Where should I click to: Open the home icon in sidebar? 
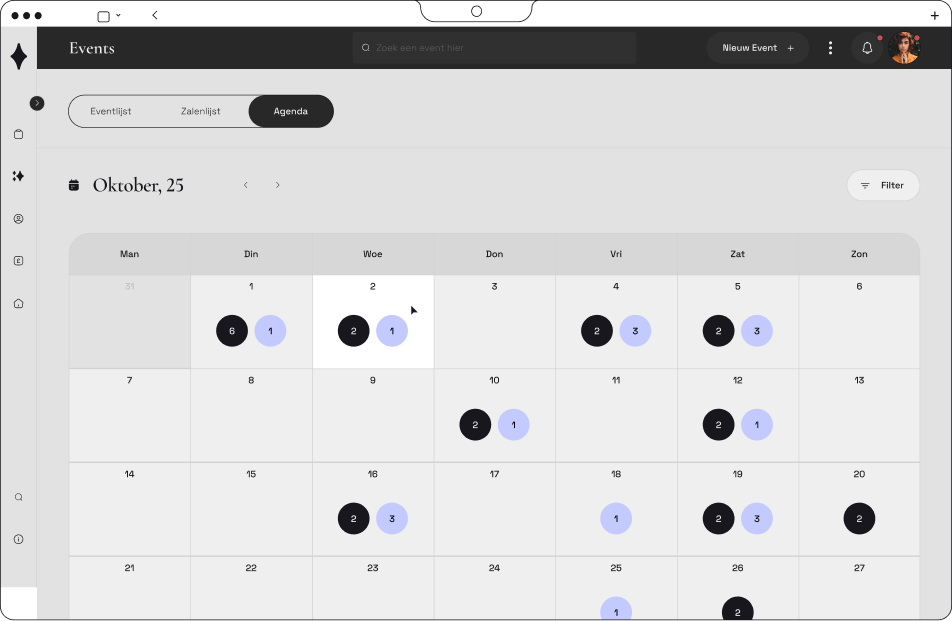[19, 304]
